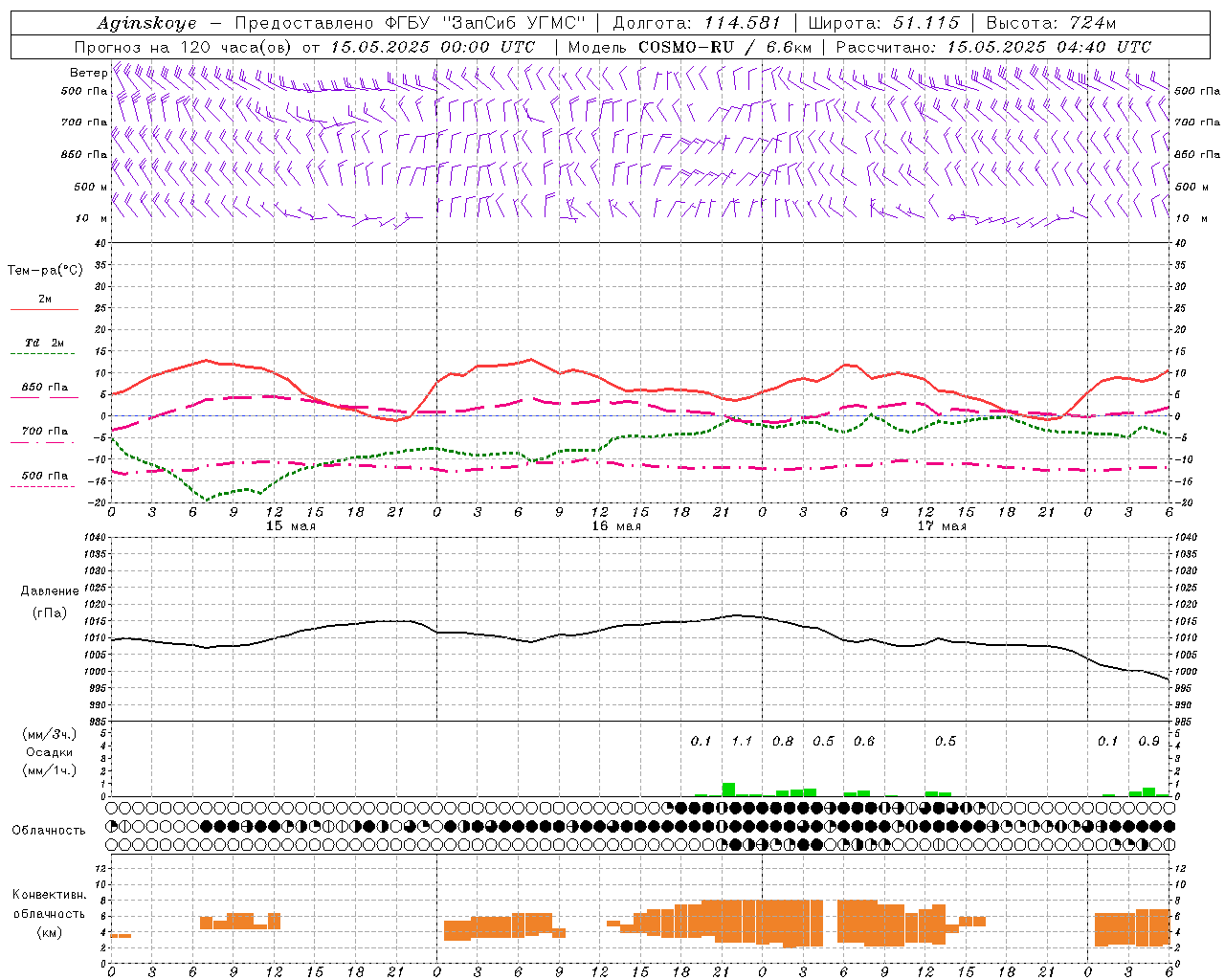The width and height of the screenshot is (1225, 980).
Task: Click the Широта: 51.115 header field
Action: [883, 23]
